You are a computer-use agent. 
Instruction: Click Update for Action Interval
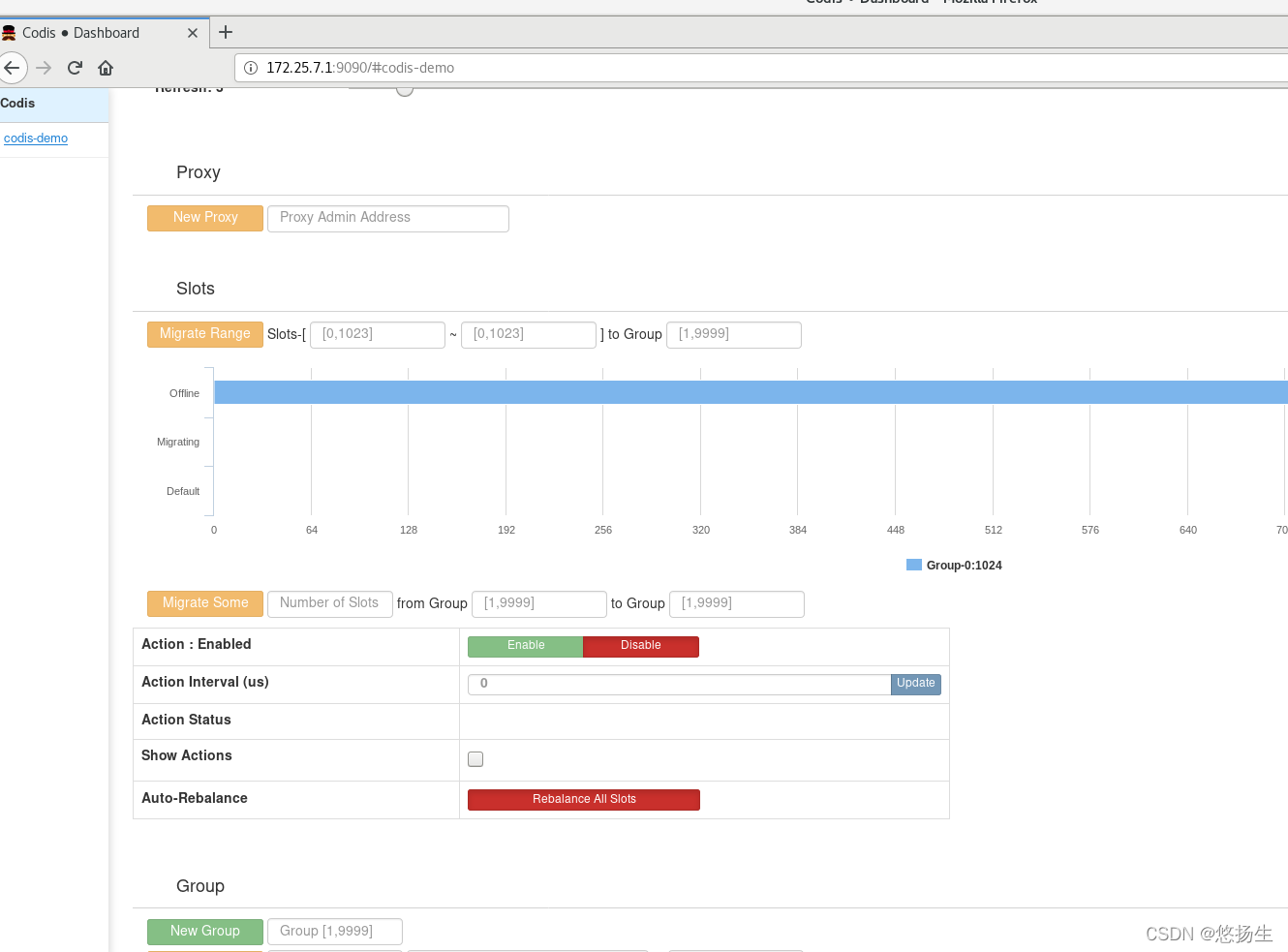point(916,684)
